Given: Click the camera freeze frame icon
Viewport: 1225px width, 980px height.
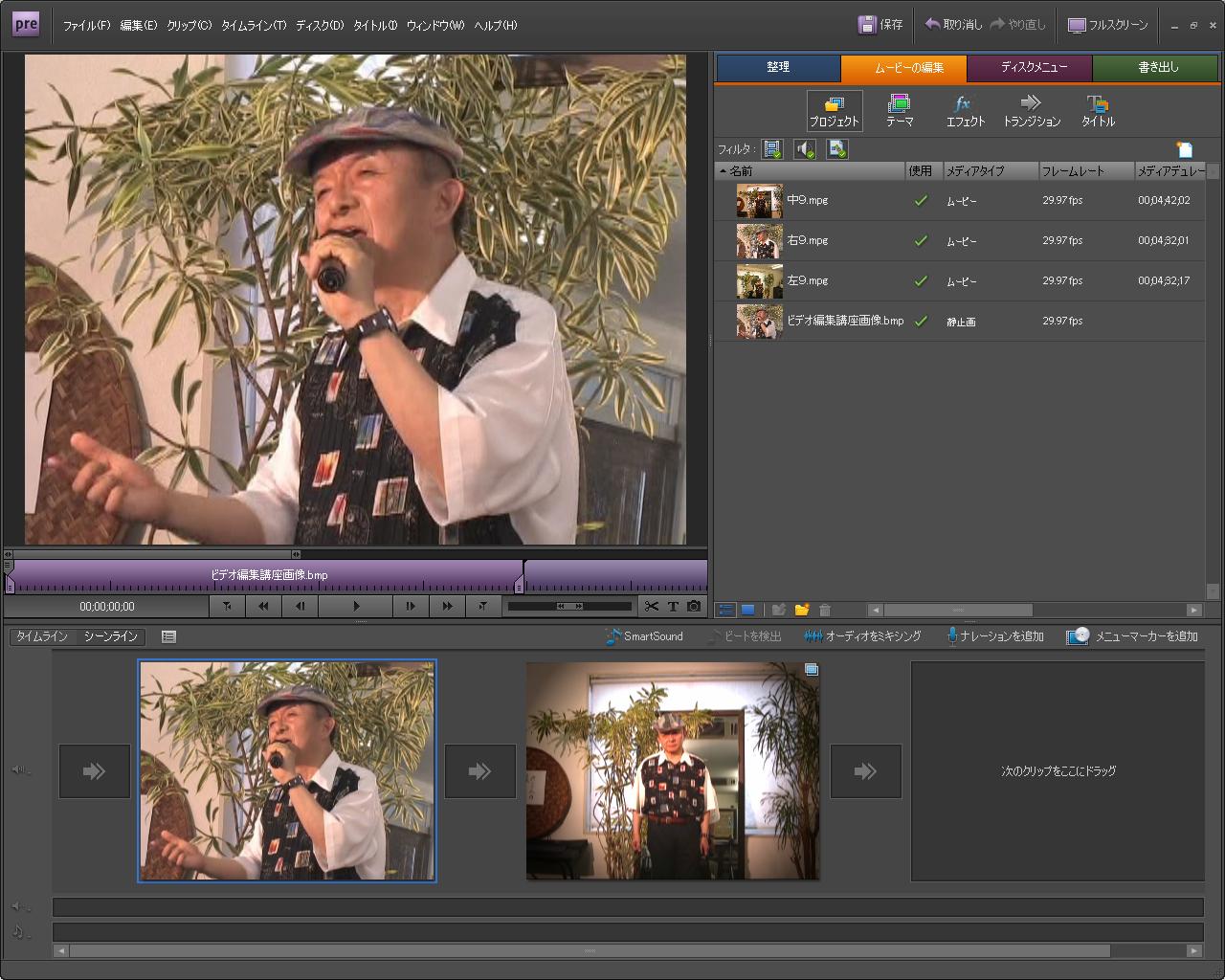Looking at the screenshot, I should click(694, 606).
